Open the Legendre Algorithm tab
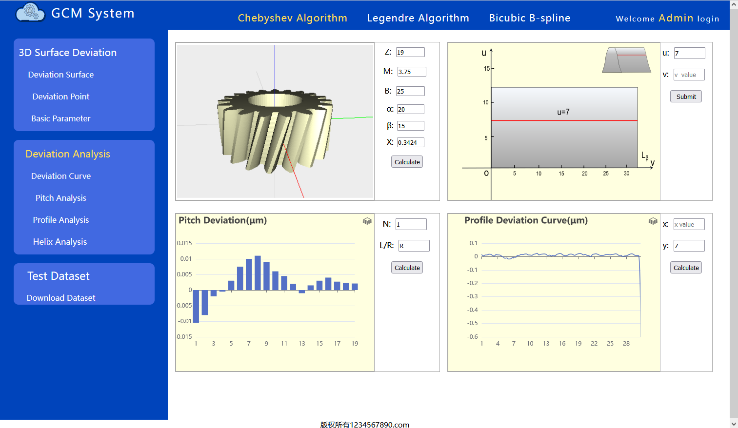The width and height of the screenshot is (738, 428). (x=417, y=18)
